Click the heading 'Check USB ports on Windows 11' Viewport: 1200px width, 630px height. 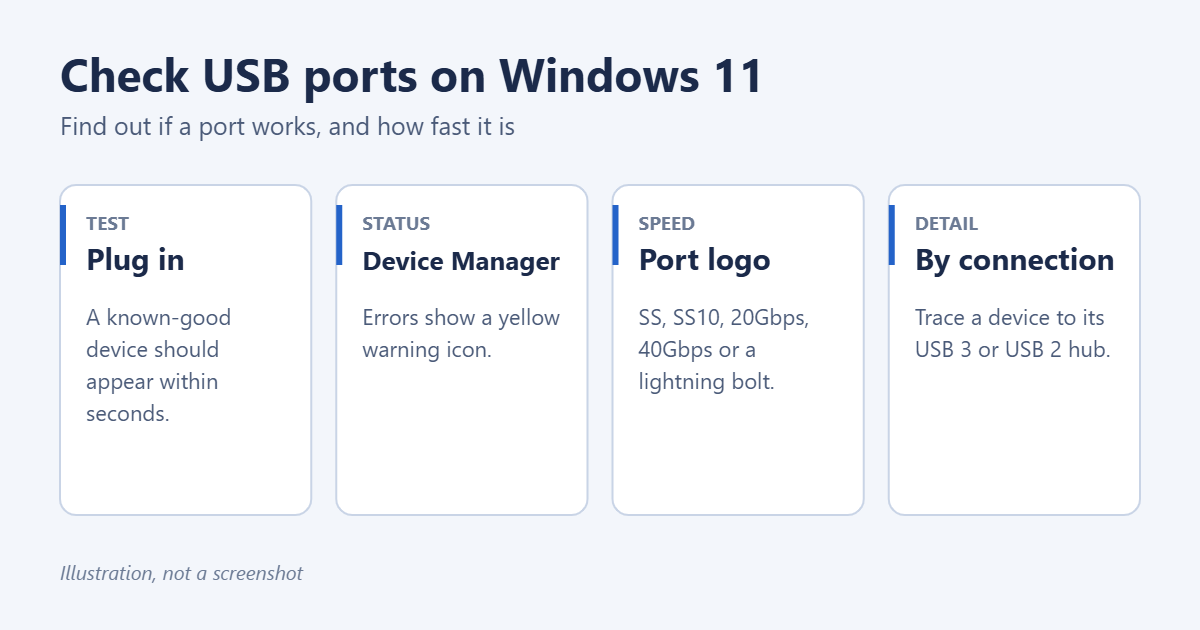pos(411,77)
